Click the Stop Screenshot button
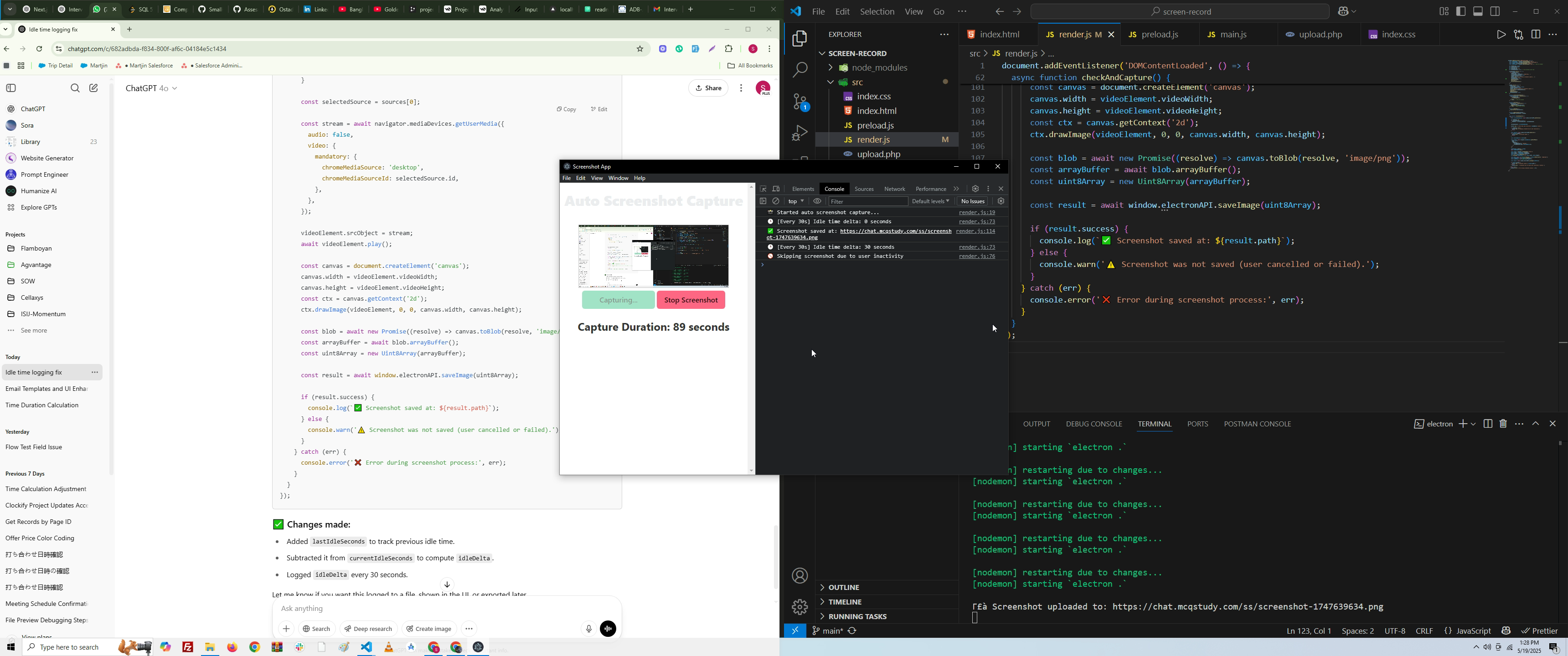The width and height of the screenshot is (1568, 656). (x=690, y=300)
